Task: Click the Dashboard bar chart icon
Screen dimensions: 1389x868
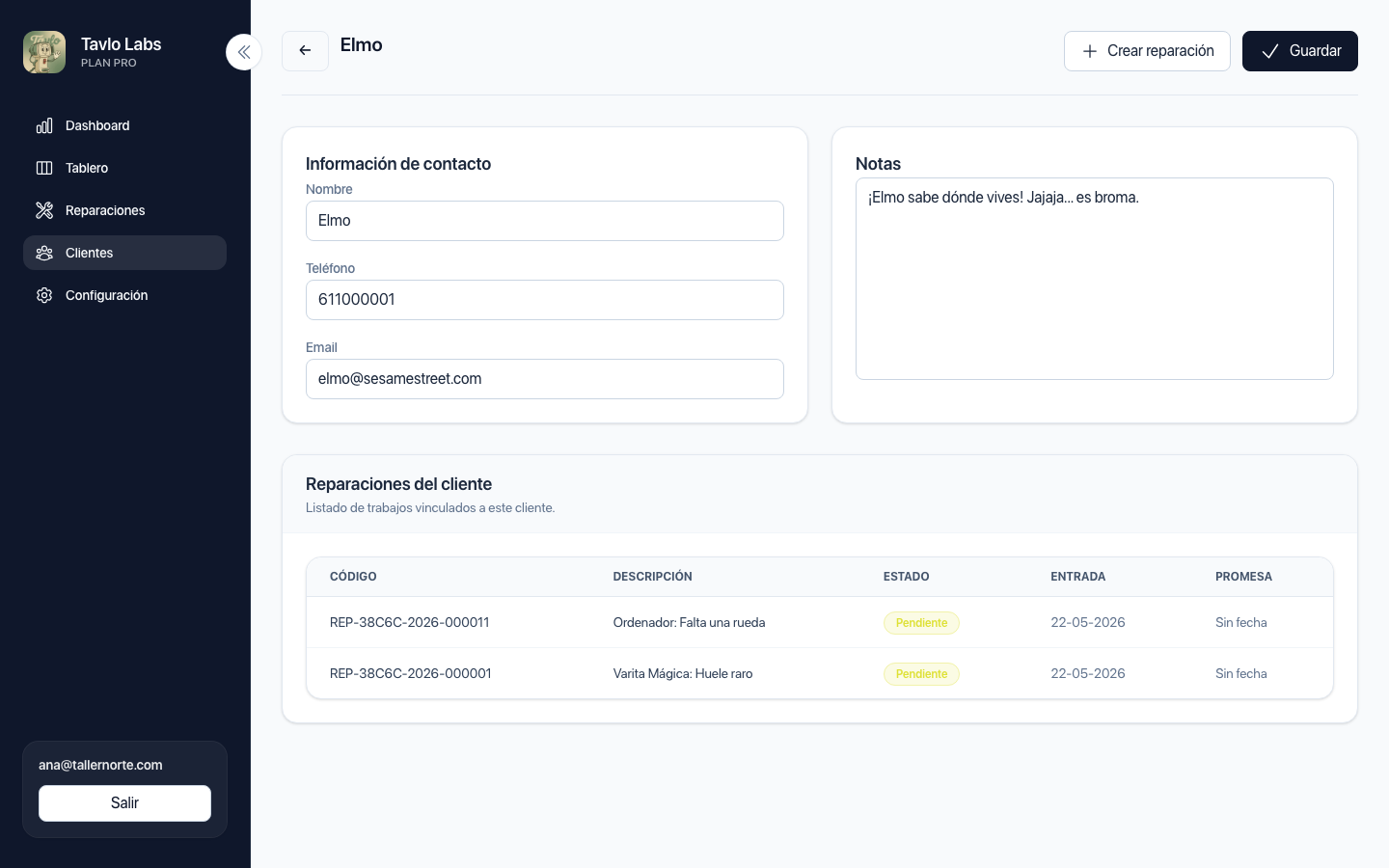Action: (x=44, y=125)
